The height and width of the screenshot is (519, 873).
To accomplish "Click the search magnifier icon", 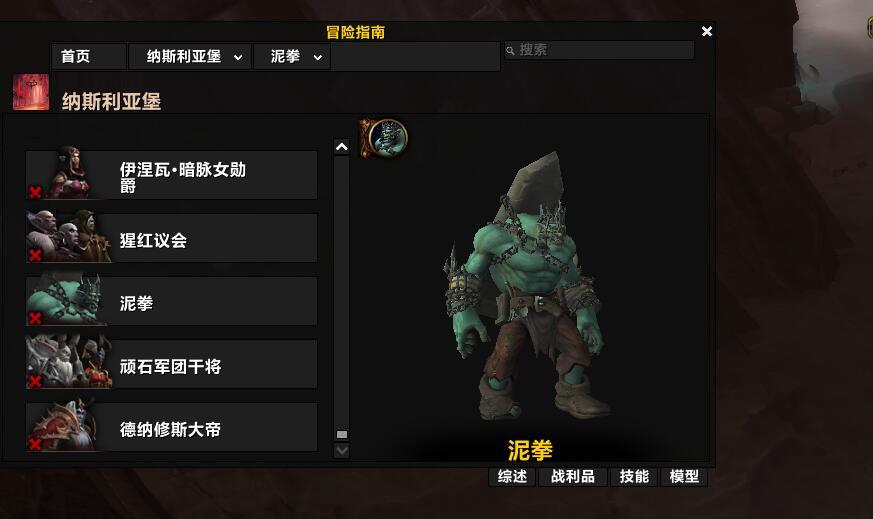I will [x=510, y=51].
